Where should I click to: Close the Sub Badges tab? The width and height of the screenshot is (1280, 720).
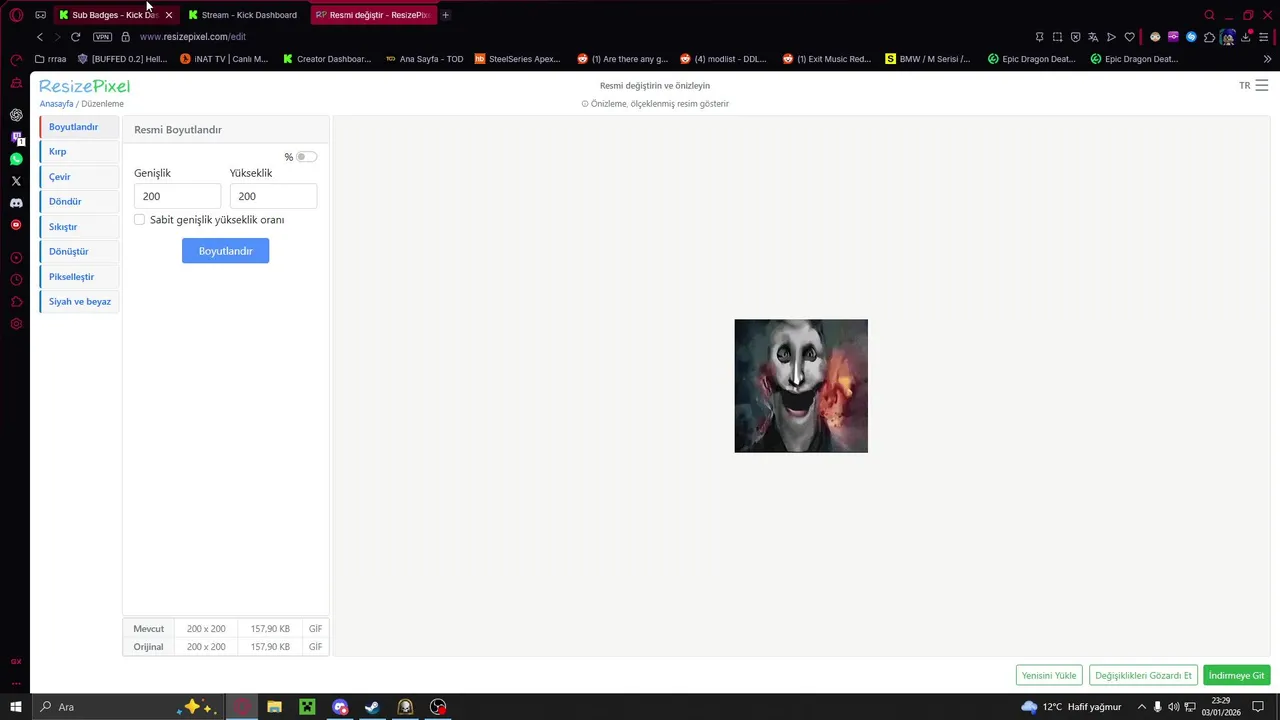tap(169, 15)
